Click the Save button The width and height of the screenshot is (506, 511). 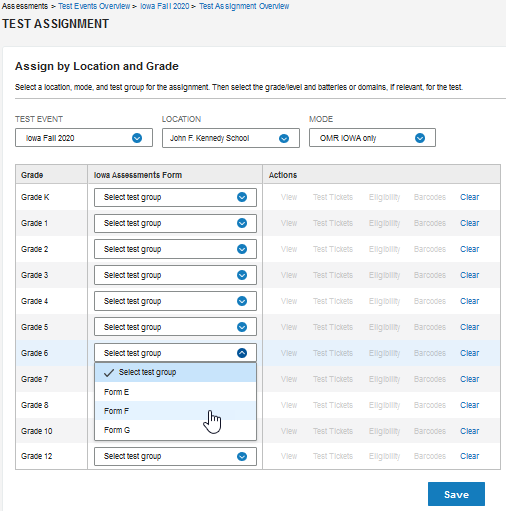point(456,494)
